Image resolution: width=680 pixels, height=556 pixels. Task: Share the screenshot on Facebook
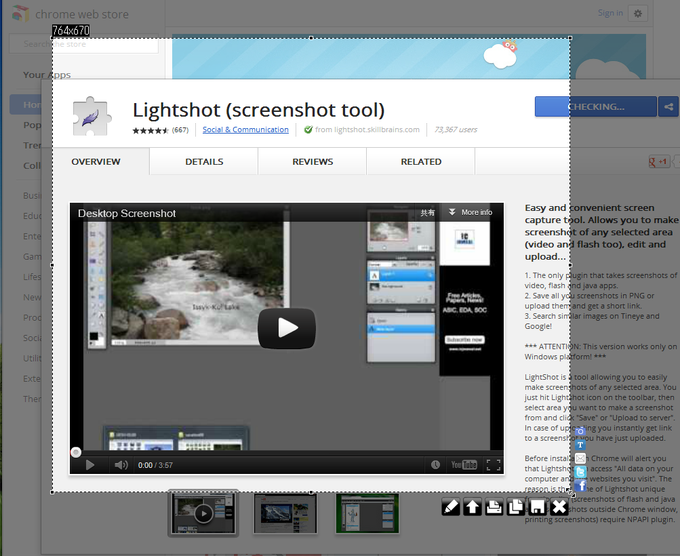click(x=580, y=486)
